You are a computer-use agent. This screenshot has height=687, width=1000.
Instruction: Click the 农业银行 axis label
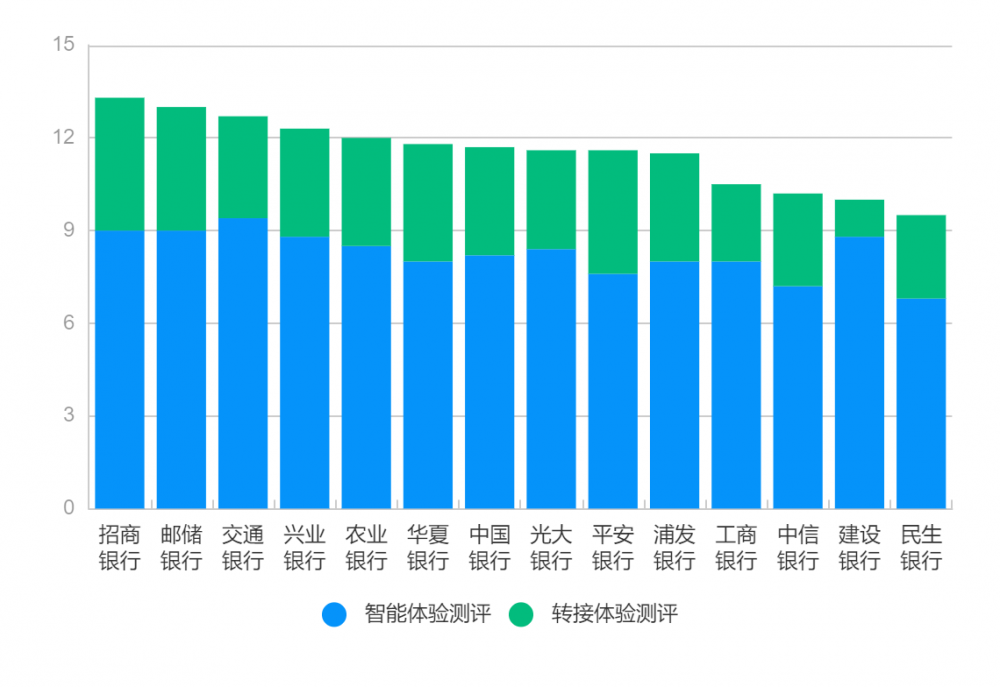click(367, 547)
